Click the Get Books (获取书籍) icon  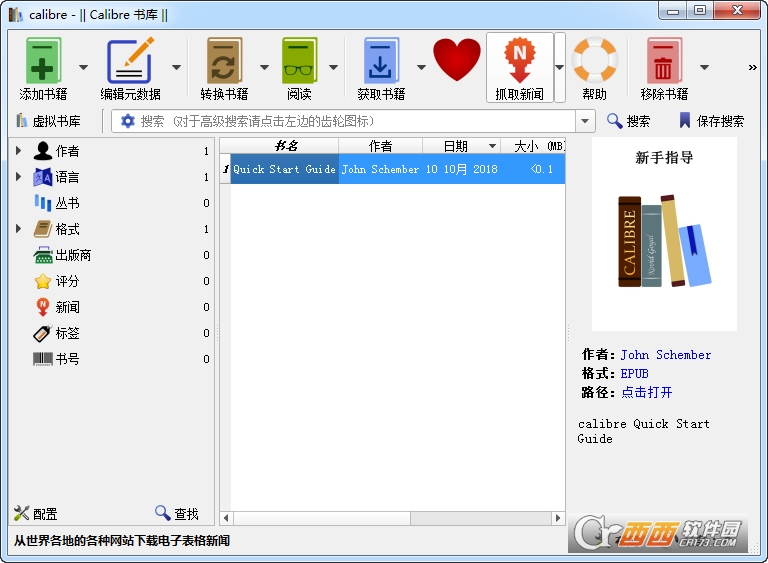click(381, 60)
